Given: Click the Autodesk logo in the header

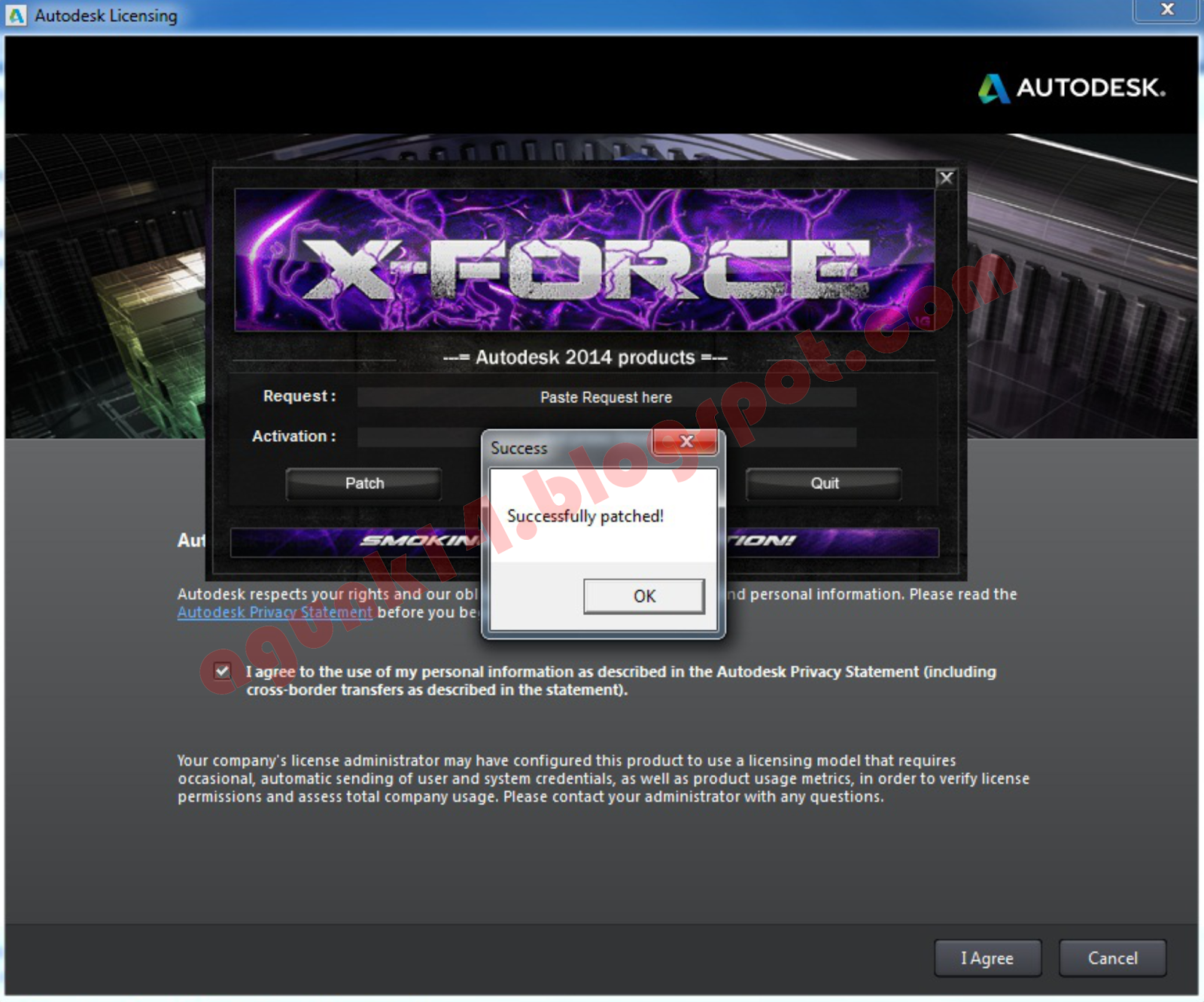Looking at the screenshot, I should click(1072, 88).
